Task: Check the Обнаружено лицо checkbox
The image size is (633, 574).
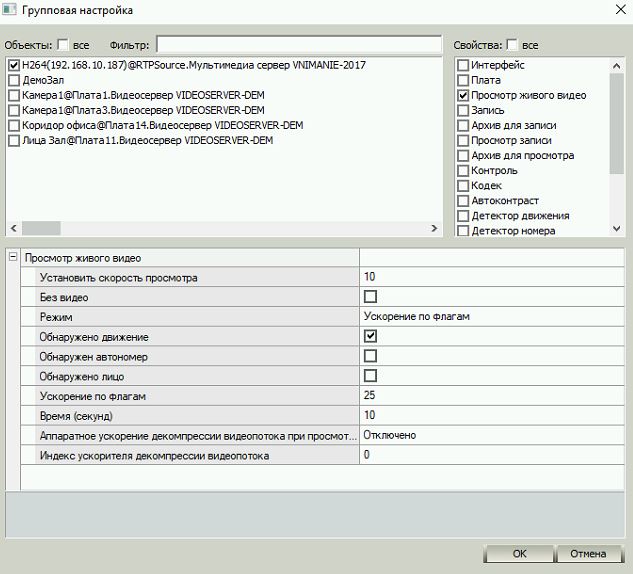Action: tap(370, 375)
